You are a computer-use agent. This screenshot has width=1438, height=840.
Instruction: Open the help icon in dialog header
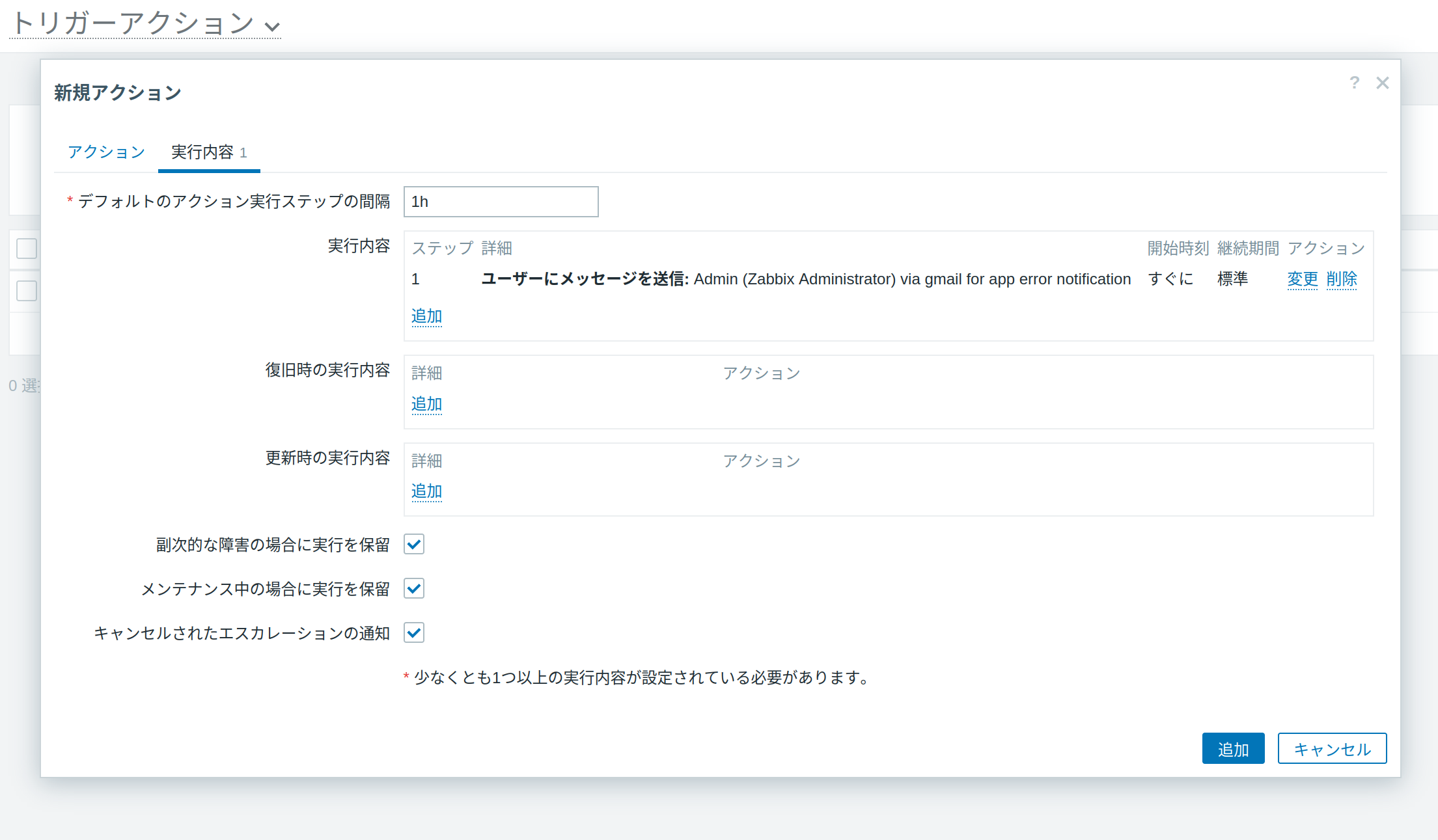(1355, 83)
